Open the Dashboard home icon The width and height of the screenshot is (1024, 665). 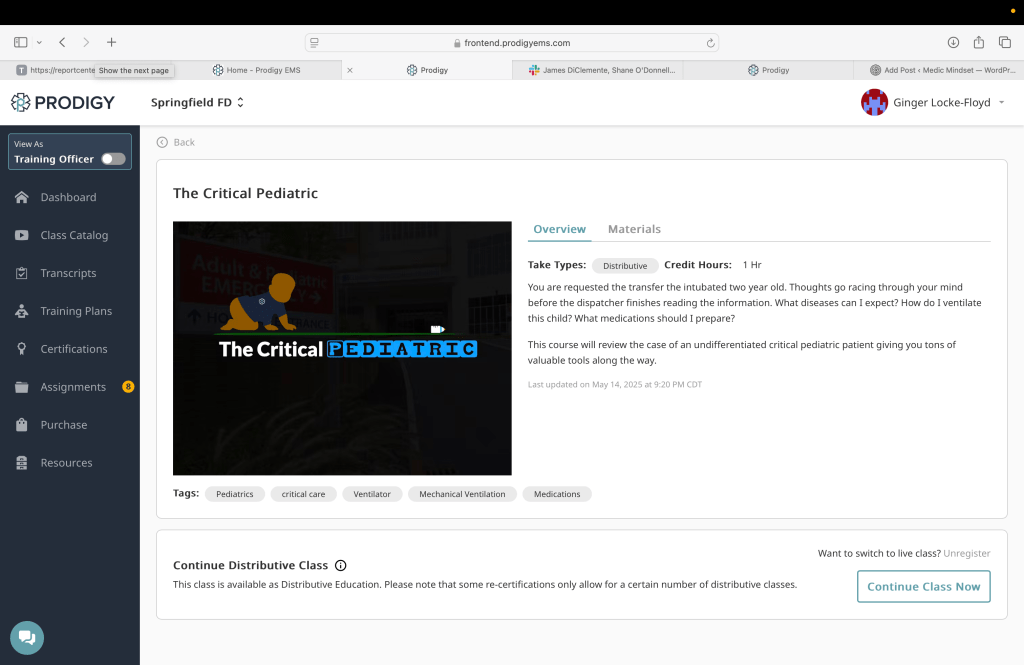click(x=22, y=197)
